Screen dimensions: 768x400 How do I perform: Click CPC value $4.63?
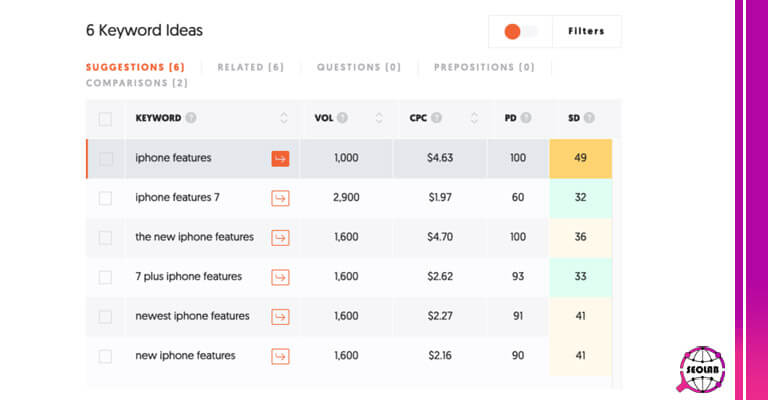[440, 158]
